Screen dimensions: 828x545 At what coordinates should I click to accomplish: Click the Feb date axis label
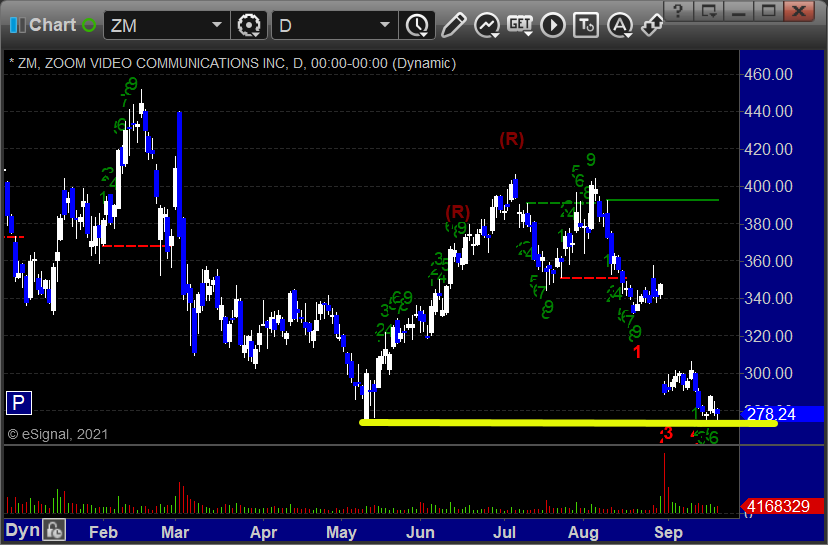(103, 532)
